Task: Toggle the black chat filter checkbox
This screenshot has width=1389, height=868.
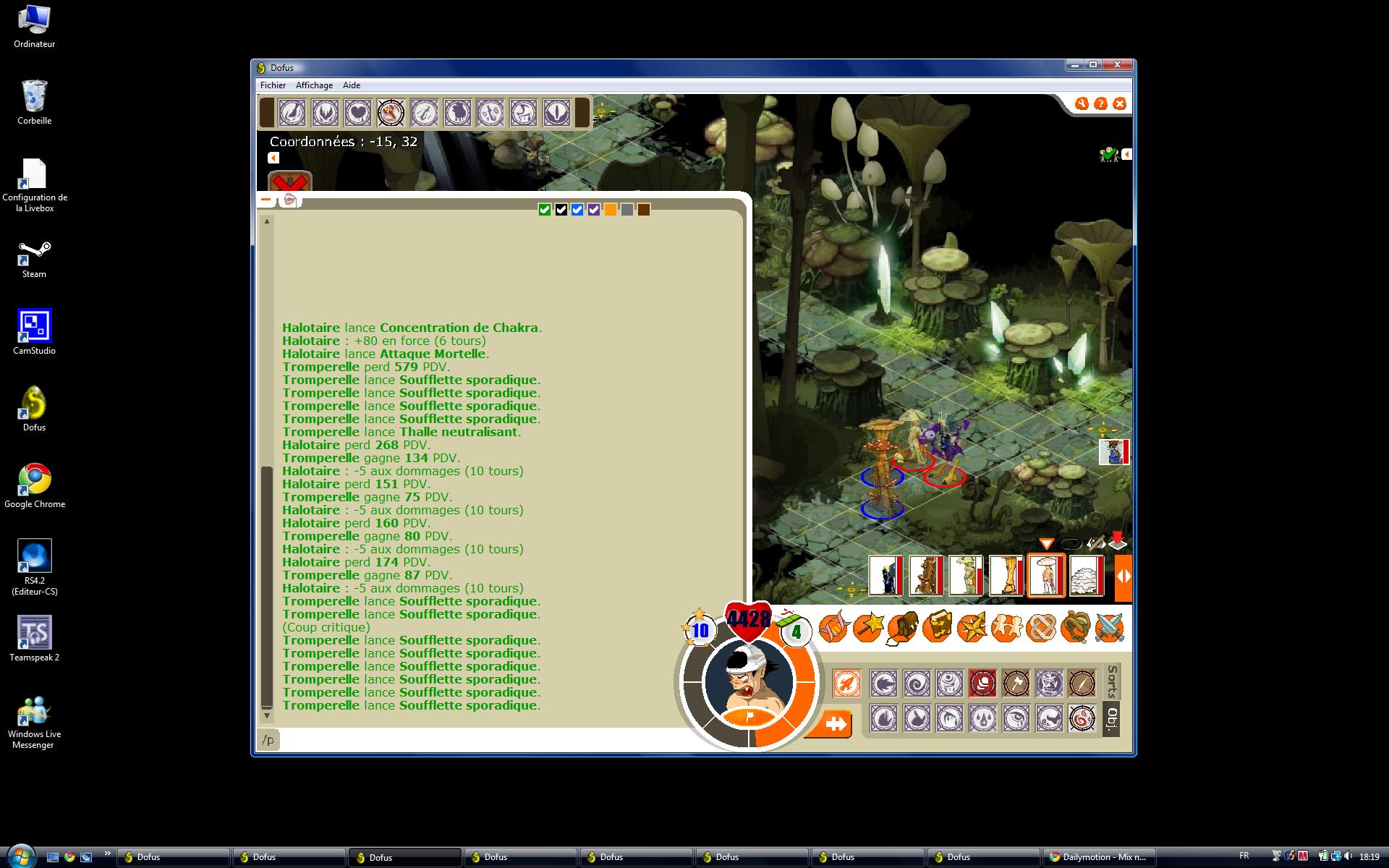Action: click(561, 210)
